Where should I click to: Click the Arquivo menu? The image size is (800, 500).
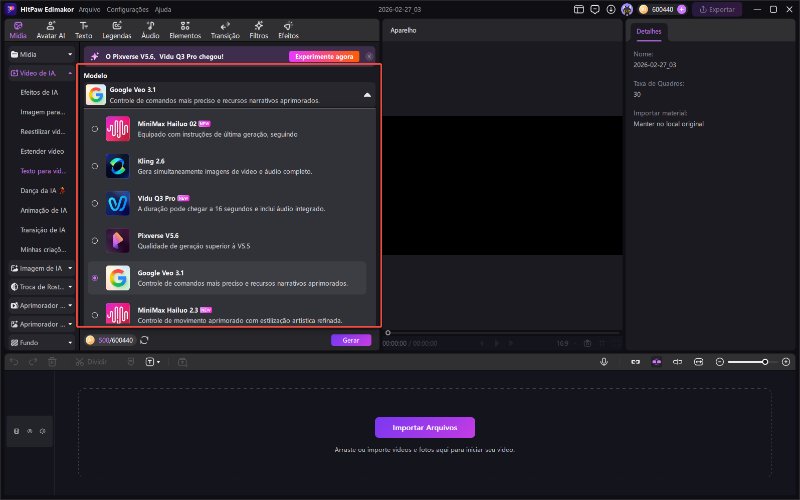(x=89, y=9)
